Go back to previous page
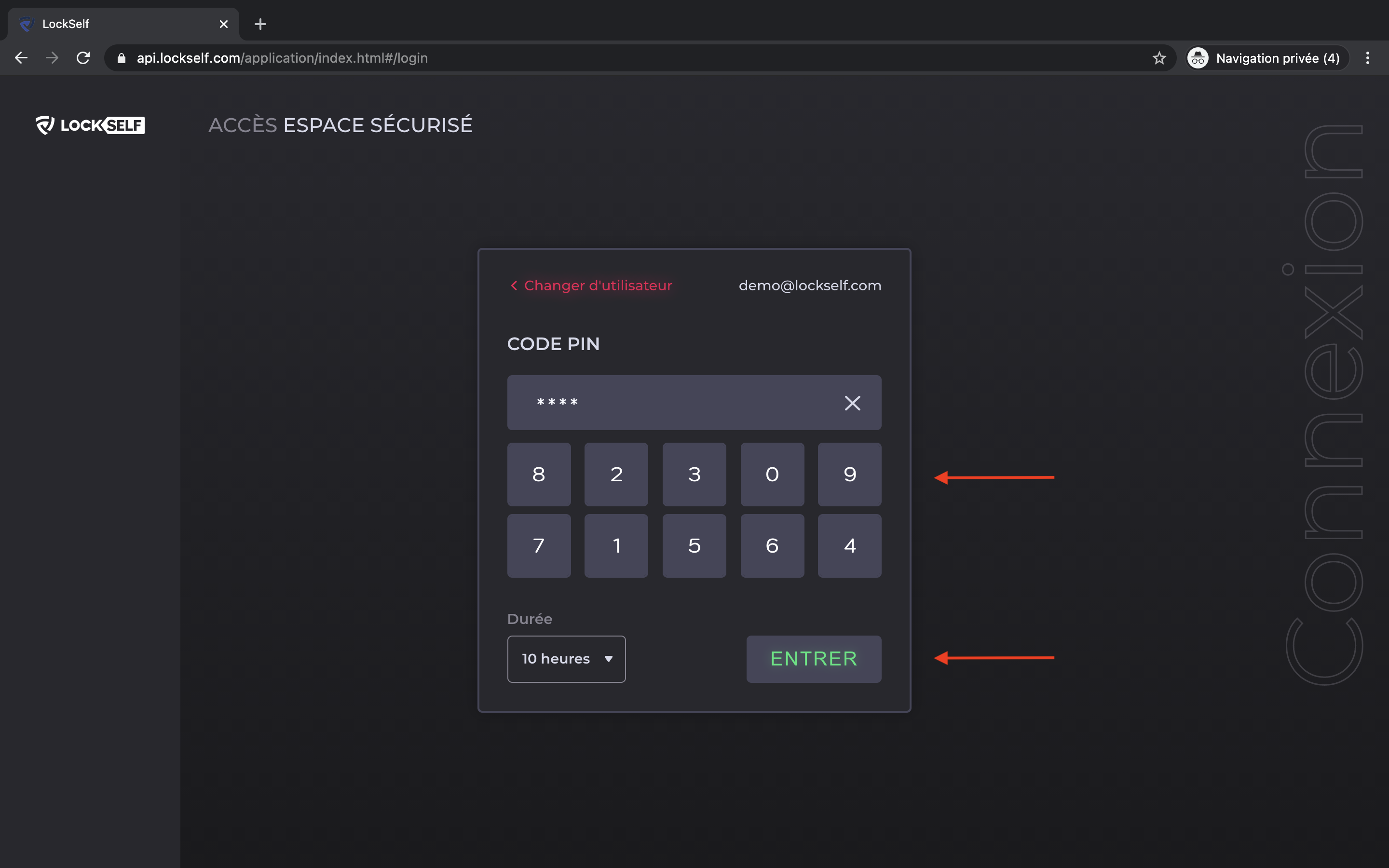Viewport: 1389px width, 868px height. click(21, 58)
